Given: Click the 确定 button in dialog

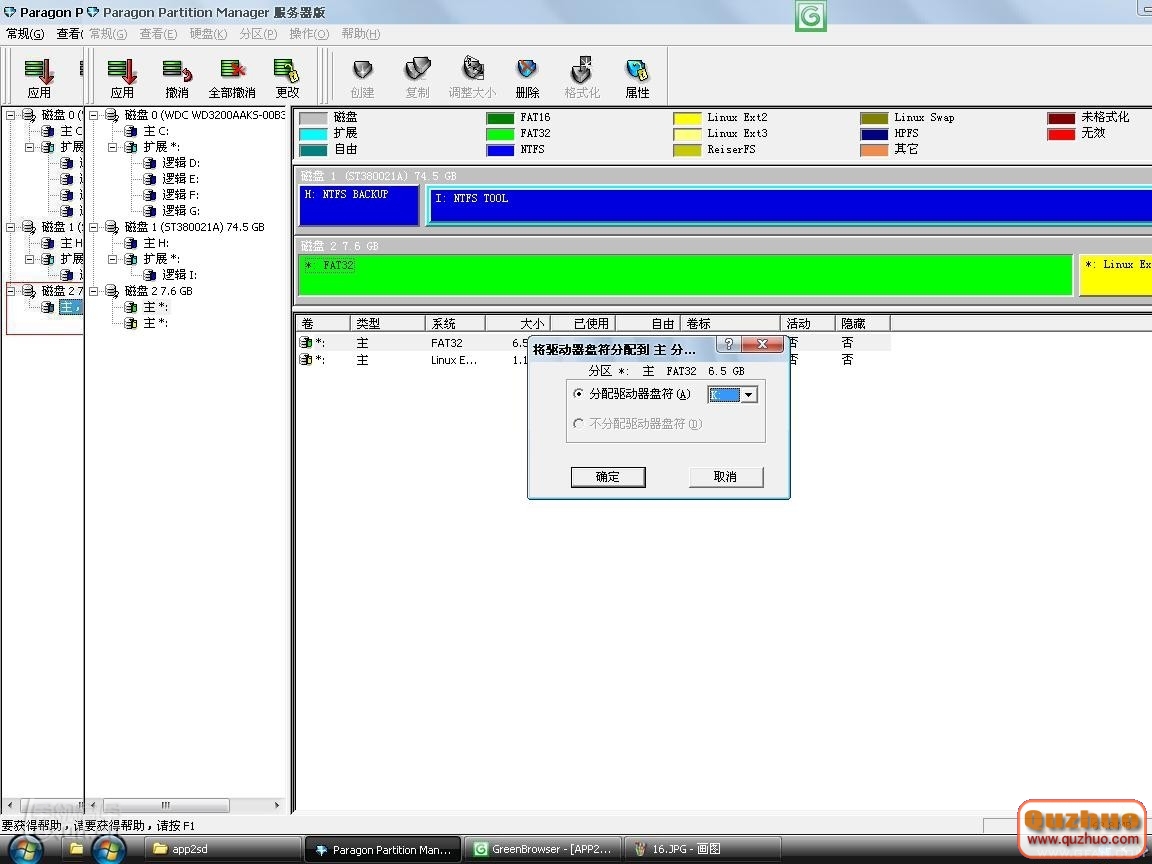Looking at the screenshot, I should click(x=608, y=477).
